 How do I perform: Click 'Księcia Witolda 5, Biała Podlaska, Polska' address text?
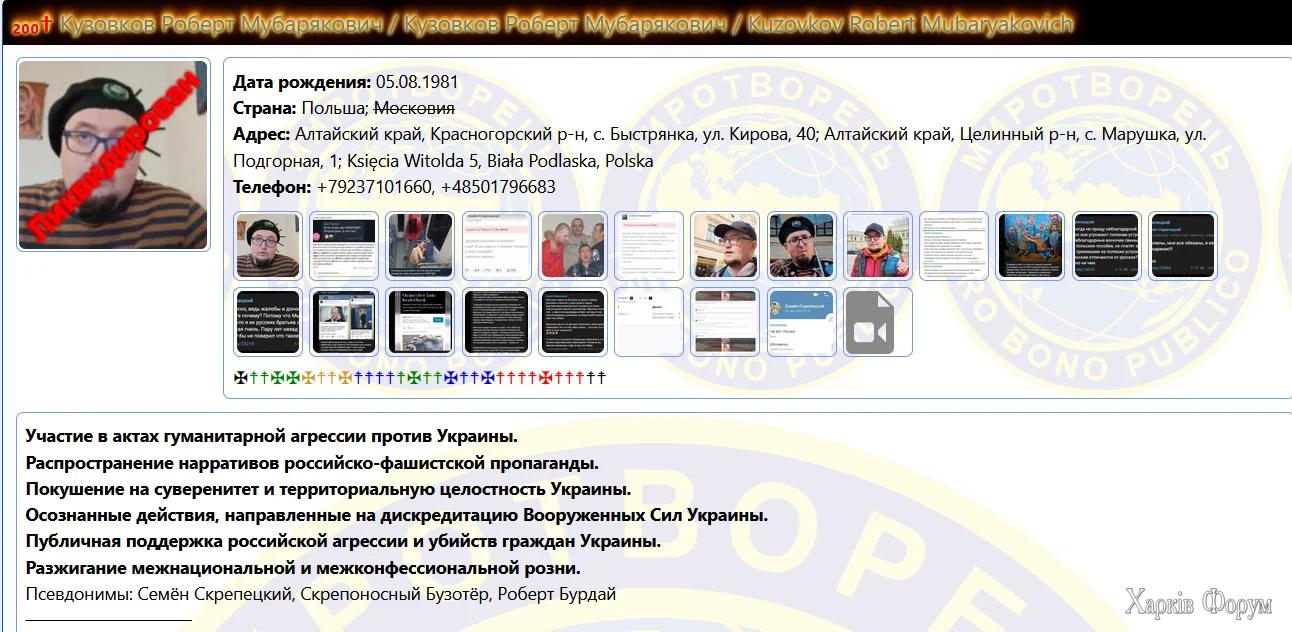[x=501, y=161]
